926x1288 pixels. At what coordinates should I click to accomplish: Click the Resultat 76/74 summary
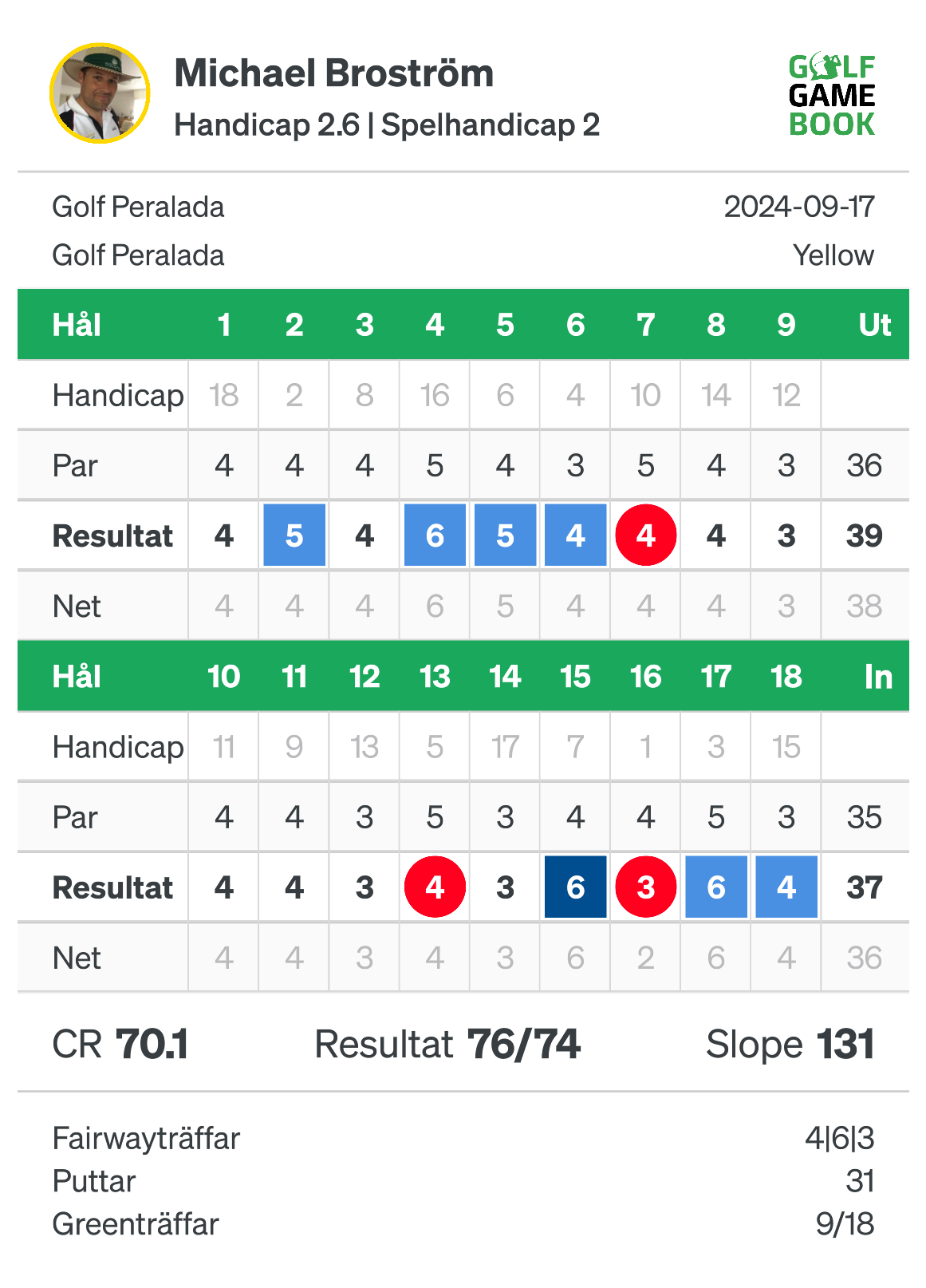click(447, 1044)
